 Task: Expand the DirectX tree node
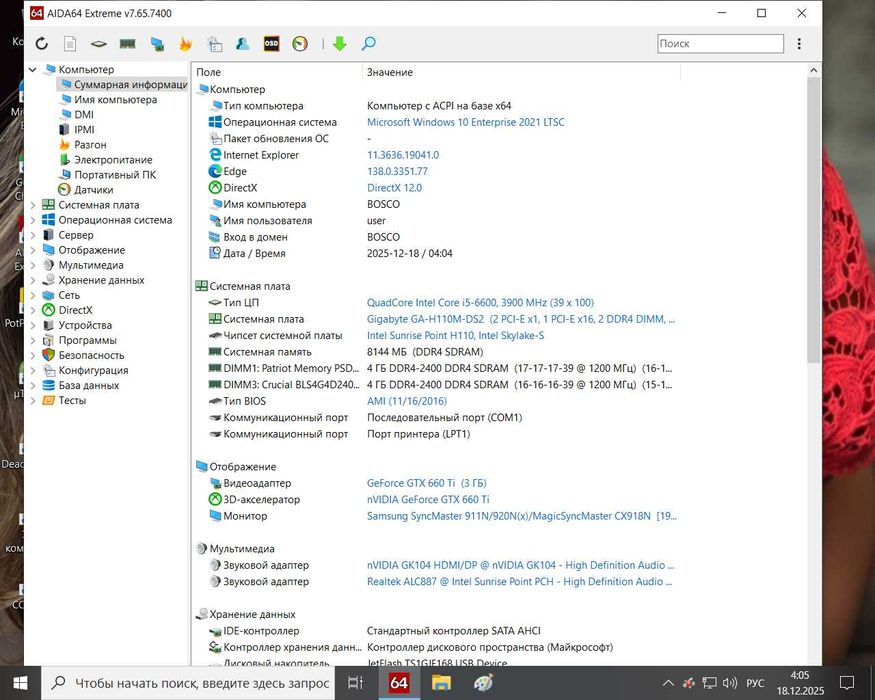33,311
